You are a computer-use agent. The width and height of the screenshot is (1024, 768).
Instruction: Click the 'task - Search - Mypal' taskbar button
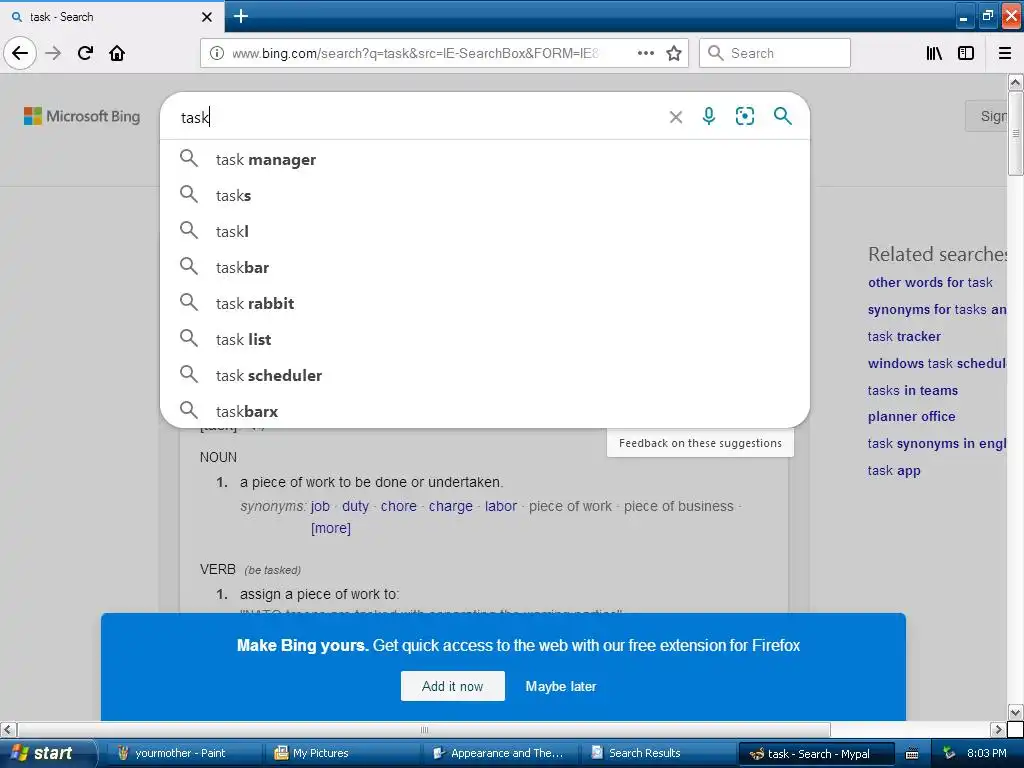coord(816,754)
